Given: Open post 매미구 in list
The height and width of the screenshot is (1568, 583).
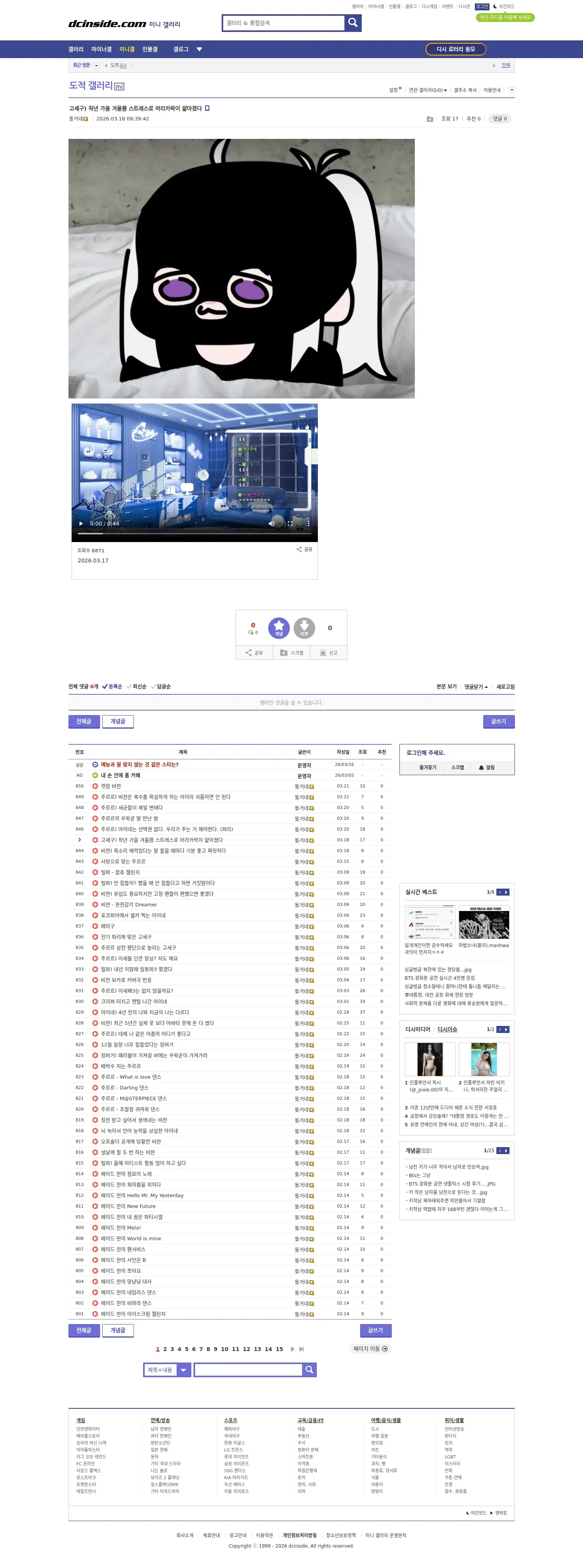Looking at the screenshot, I should point(108,926).
